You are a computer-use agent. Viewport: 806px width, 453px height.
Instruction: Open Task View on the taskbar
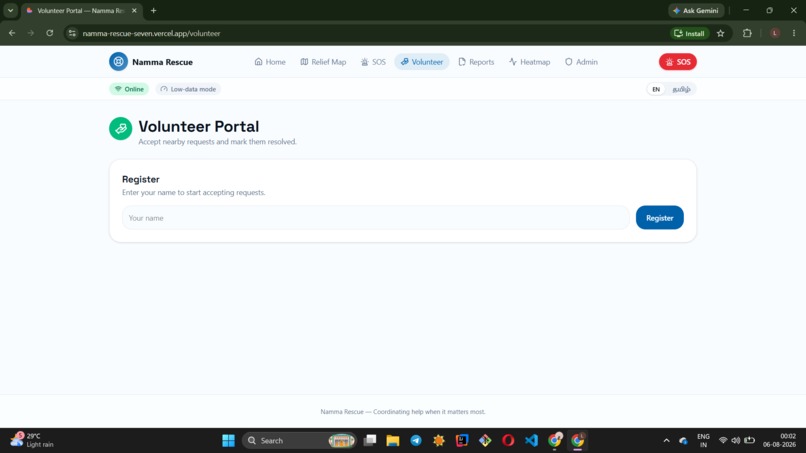click(370, 440)
